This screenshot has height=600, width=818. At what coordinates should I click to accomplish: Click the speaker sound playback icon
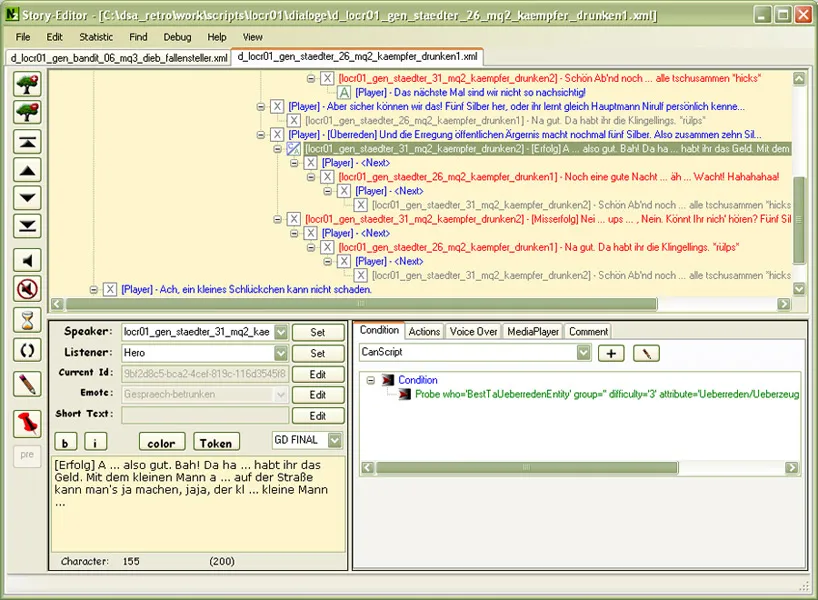coord(26,260)
